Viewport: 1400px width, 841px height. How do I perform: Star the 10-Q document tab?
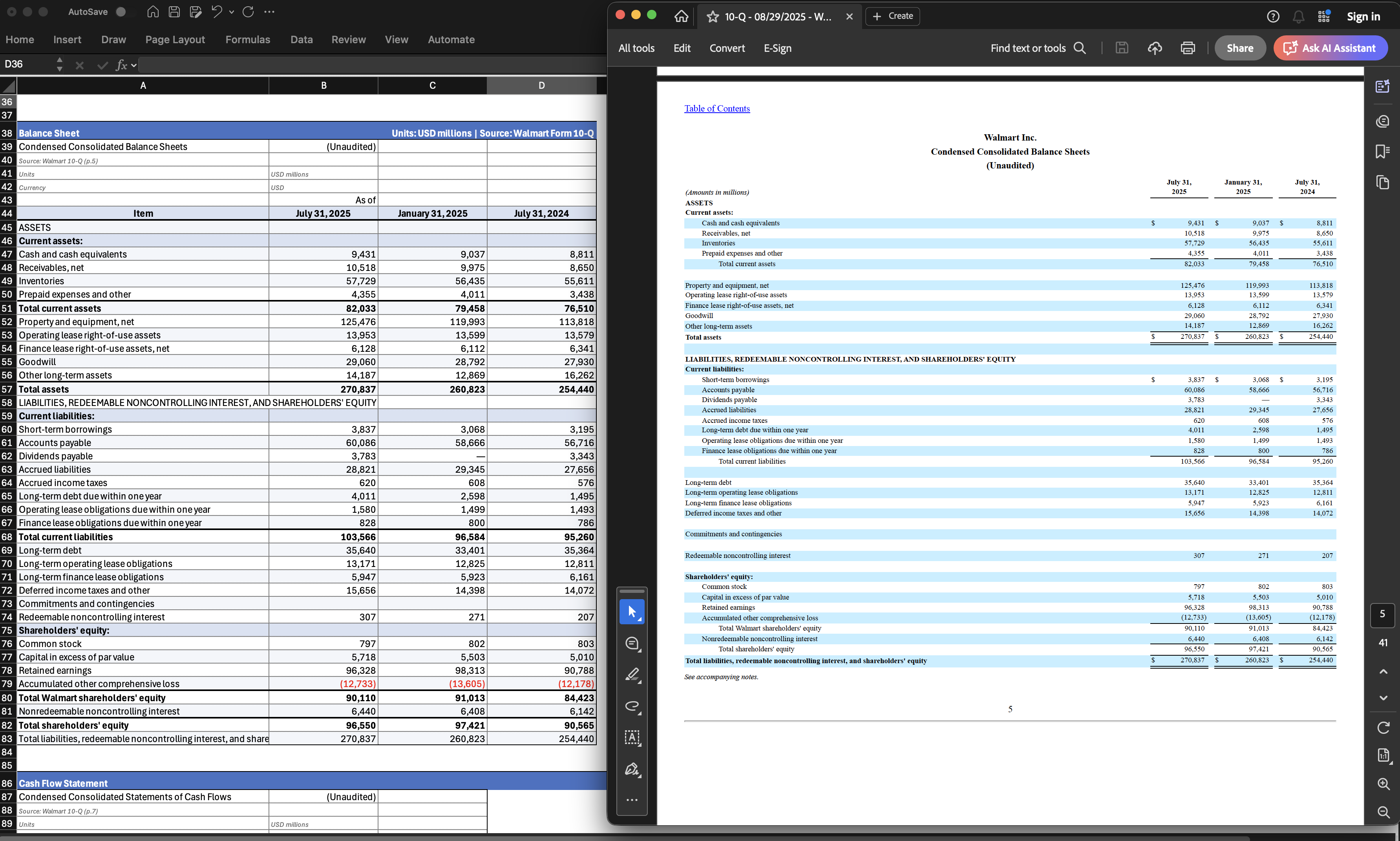(713, 17)
